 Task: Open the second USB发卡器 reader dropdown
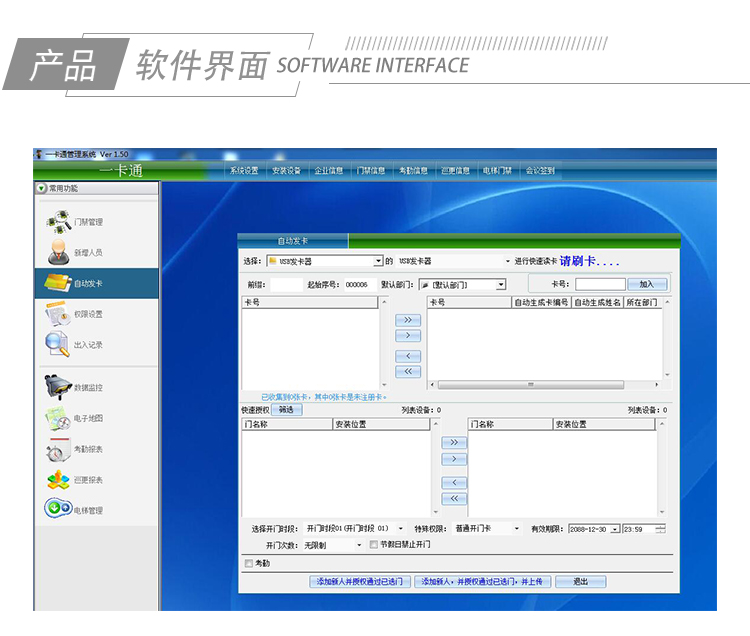(x=508, y=261)
